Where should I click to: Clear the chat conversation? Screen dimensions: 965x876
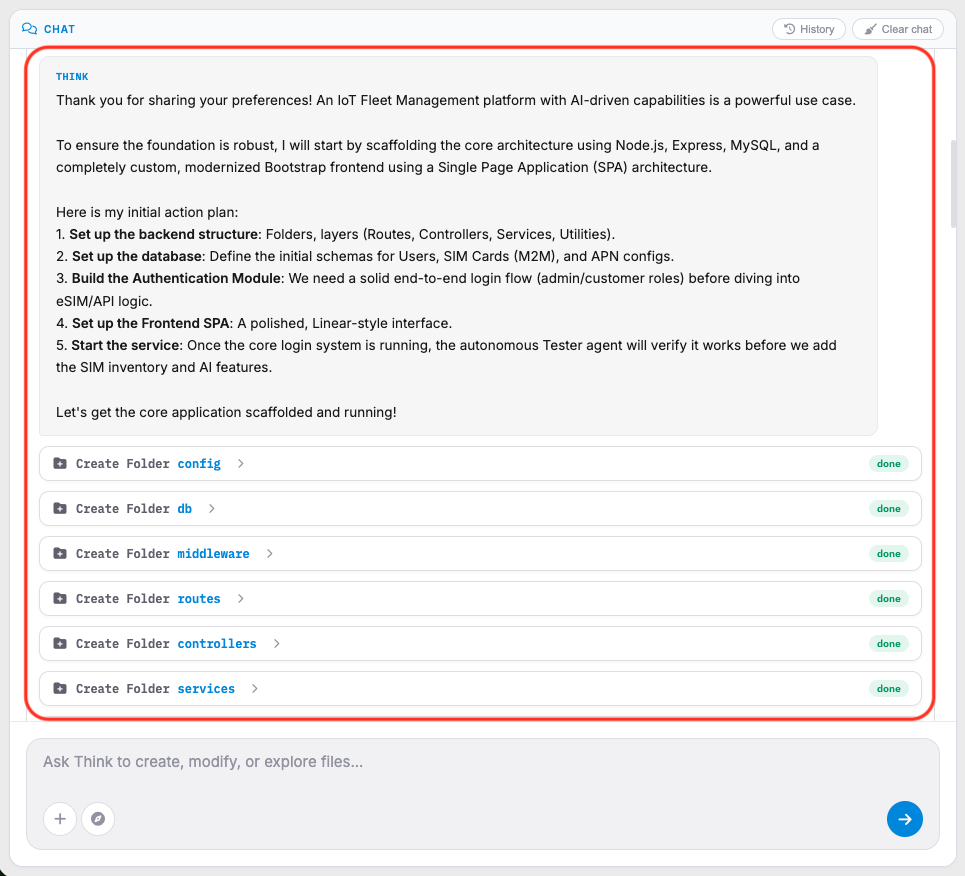pos(897,29)
